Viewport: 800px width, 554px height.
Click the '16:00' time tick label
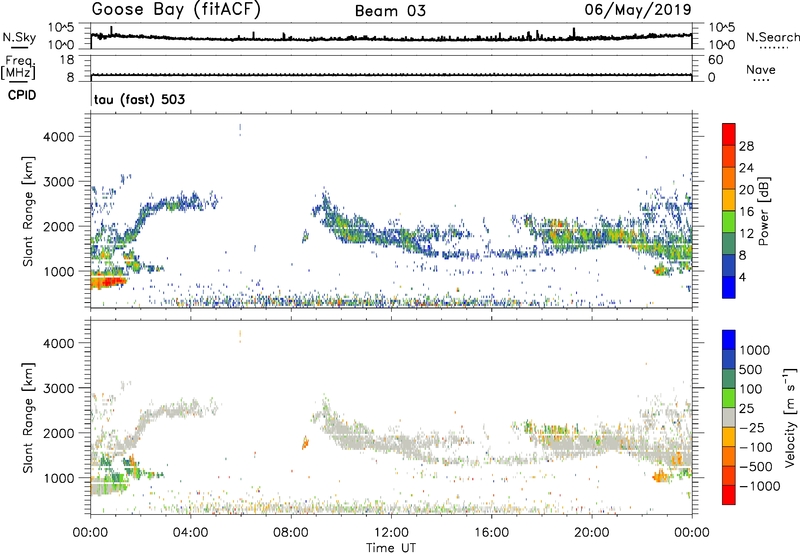click(x=491, y=533)
